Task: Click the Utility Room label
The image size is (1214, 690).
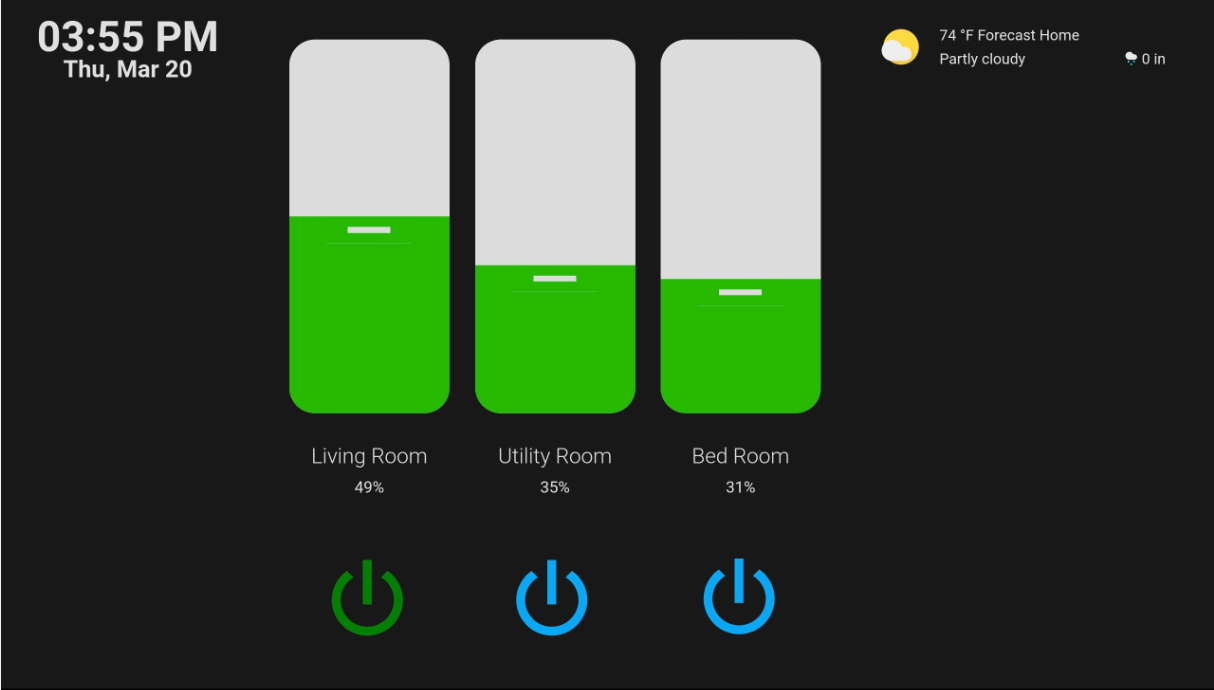Action: coord(555,456)
